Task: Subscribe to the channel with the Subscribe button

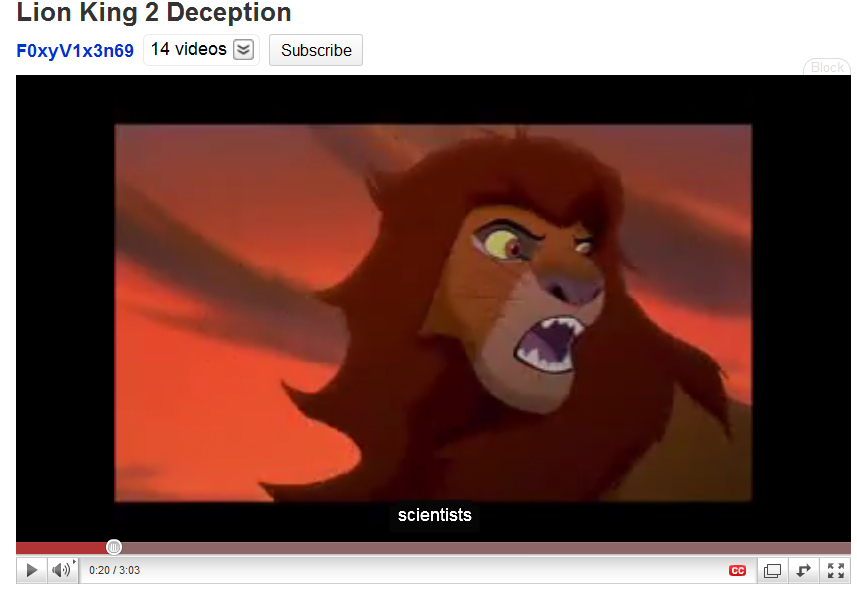Action: pyautogui.click(x=316, y=50)
